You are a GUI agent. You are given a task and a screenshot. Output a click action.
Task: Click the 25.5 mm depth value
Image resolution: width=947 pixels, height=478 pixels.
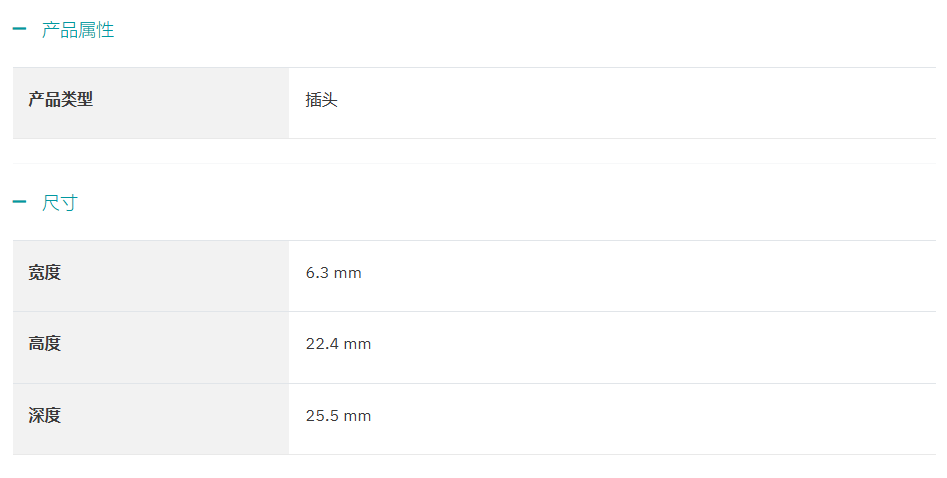click(338, 416)
